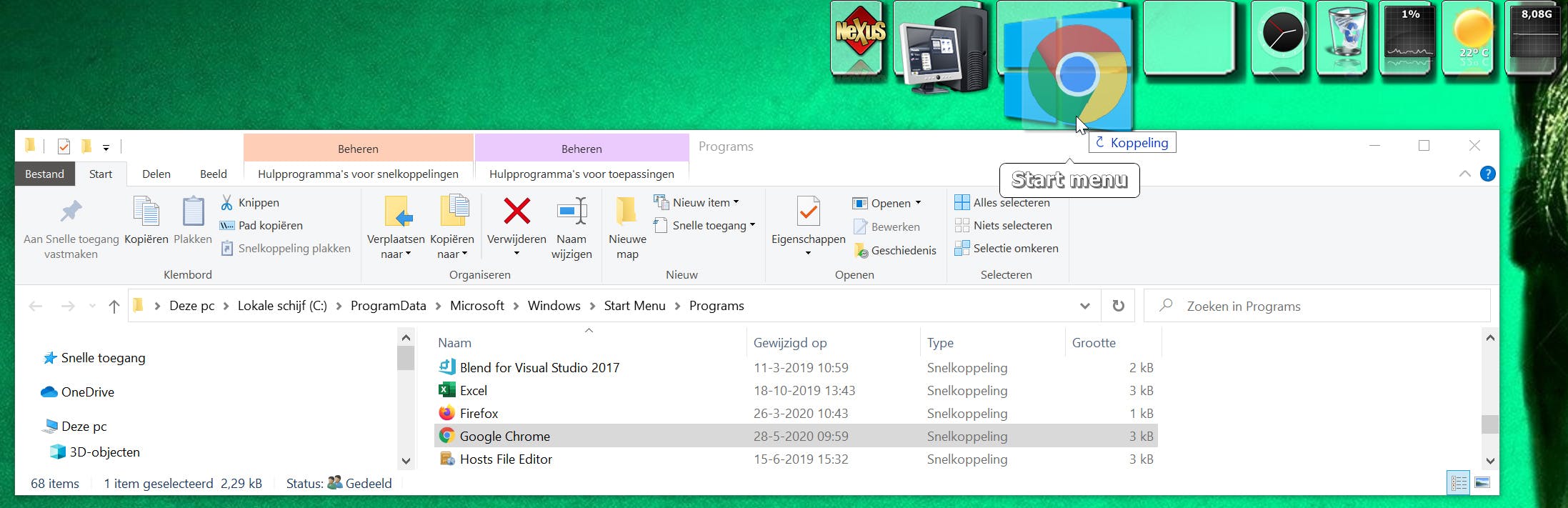Screen dimensions: 1568x508
Task: Click the Plakken clipboard icon
Action: tap(193, 211)
